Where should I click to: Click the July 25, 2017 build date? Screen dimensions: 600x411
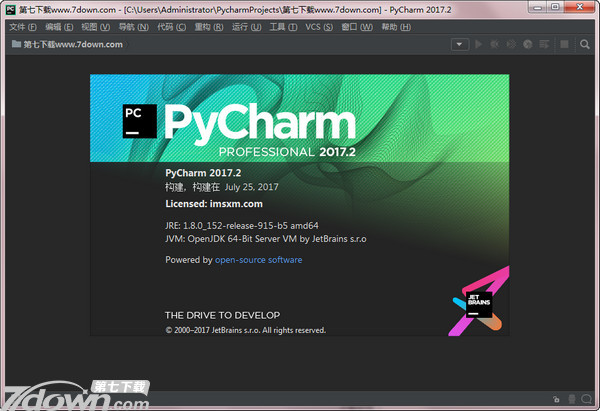[x=252, y=187]
